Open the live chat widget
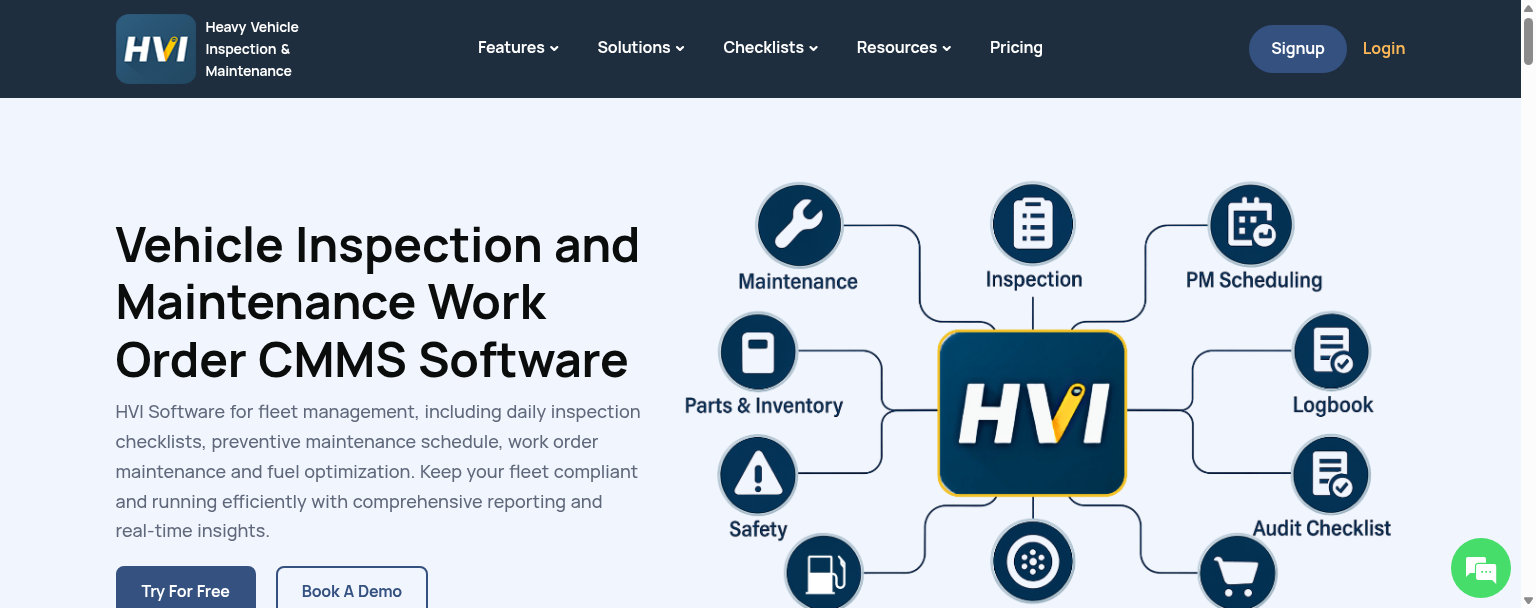This screenshot has width=1536, height=608. [1480, 568]
